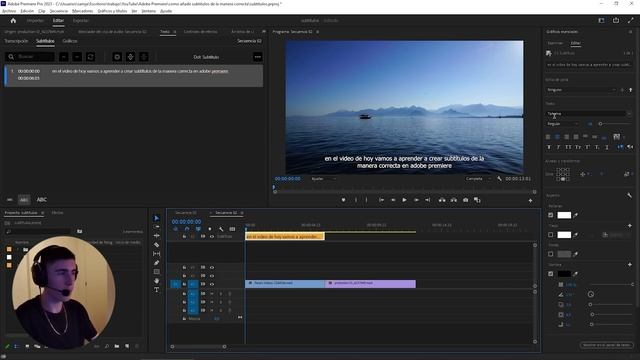Click the bottom Essential Graphics pill button
Screen dimensions: 640x360
606,345
